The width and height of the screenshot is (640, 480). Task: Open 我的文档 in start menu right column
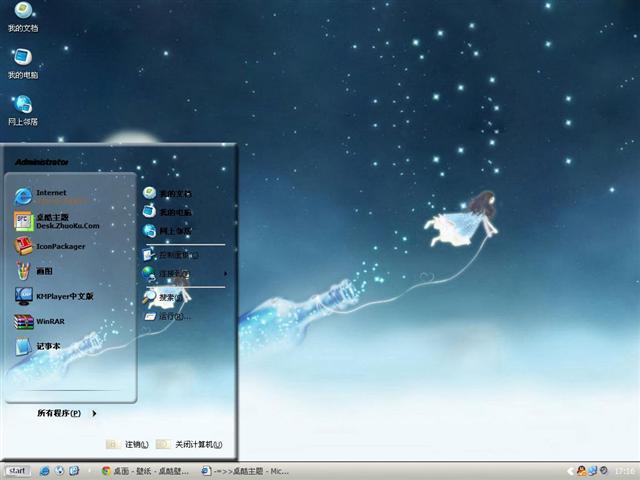tap(167, 193)
